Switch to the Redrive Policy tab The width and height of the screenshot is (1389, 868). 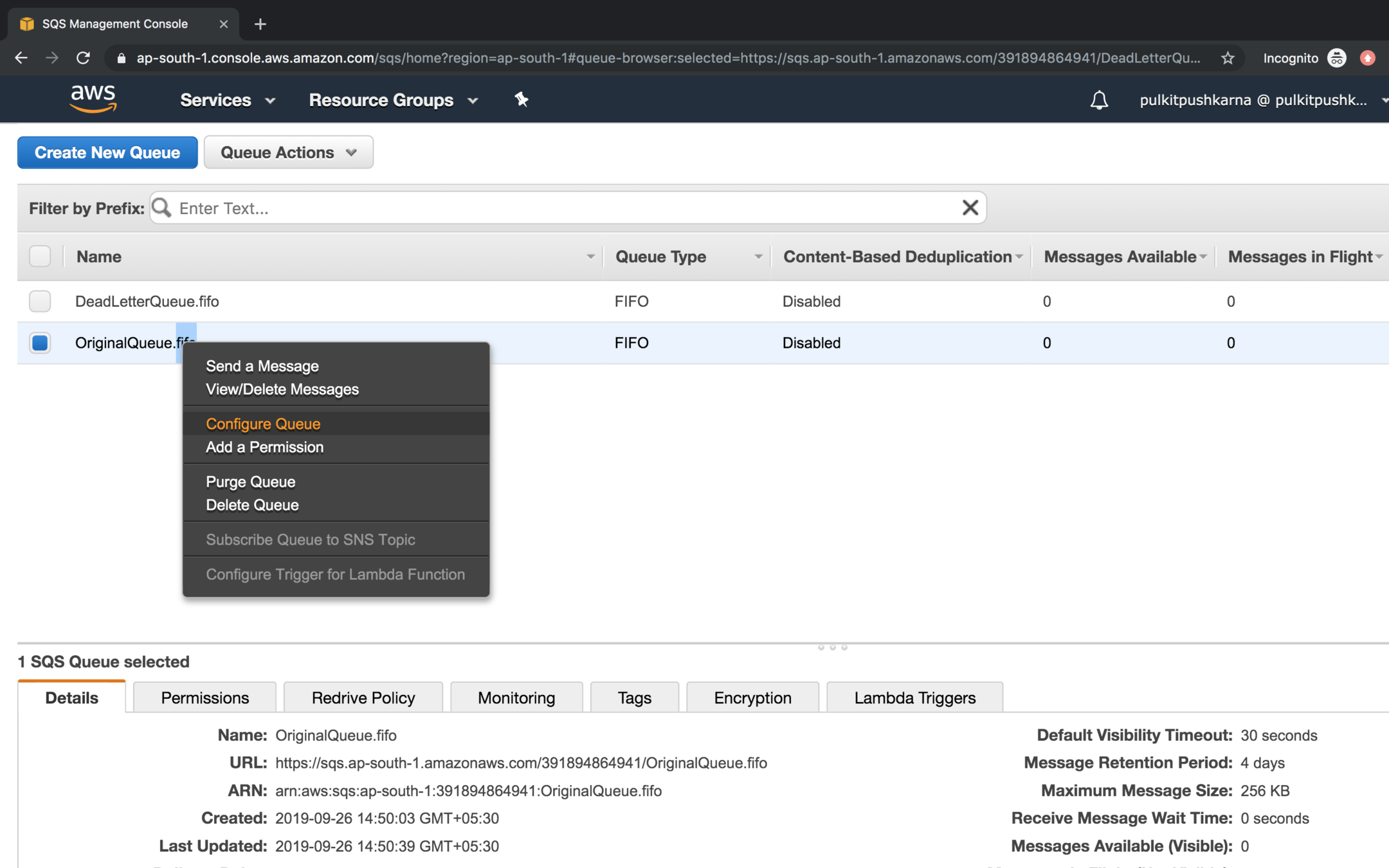363,698
